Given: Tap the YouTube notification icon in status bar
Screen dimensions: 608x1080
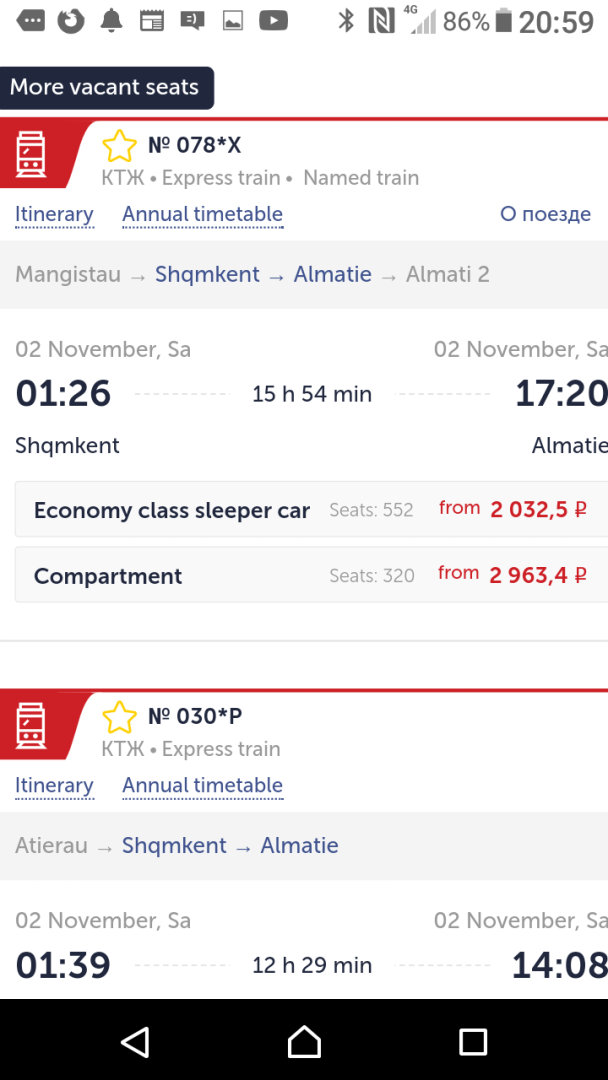Looking at the screenshot, I should 273,21.
